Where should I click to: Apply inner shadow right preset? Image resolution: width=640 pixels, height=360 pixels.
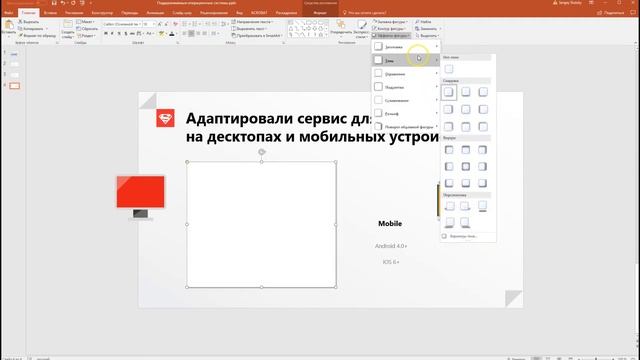point(483,167)
